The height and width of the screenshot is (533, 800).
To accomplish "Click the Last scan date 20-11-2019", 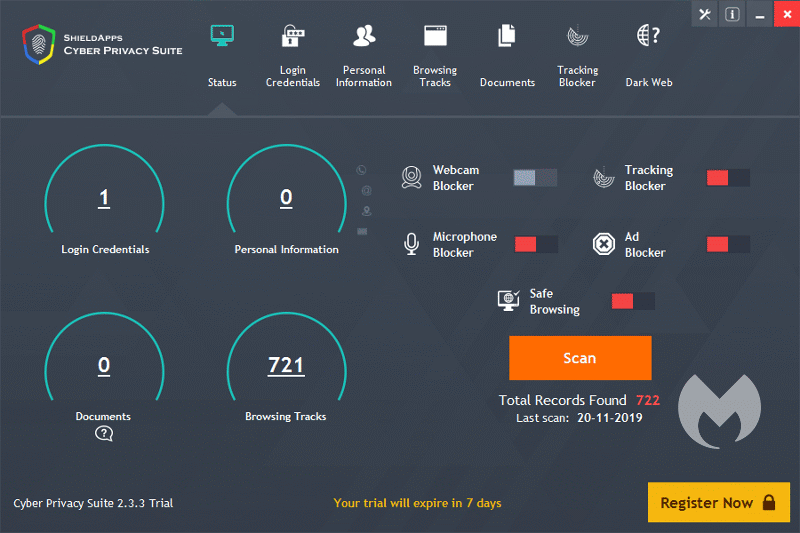I will pos(610,418).
